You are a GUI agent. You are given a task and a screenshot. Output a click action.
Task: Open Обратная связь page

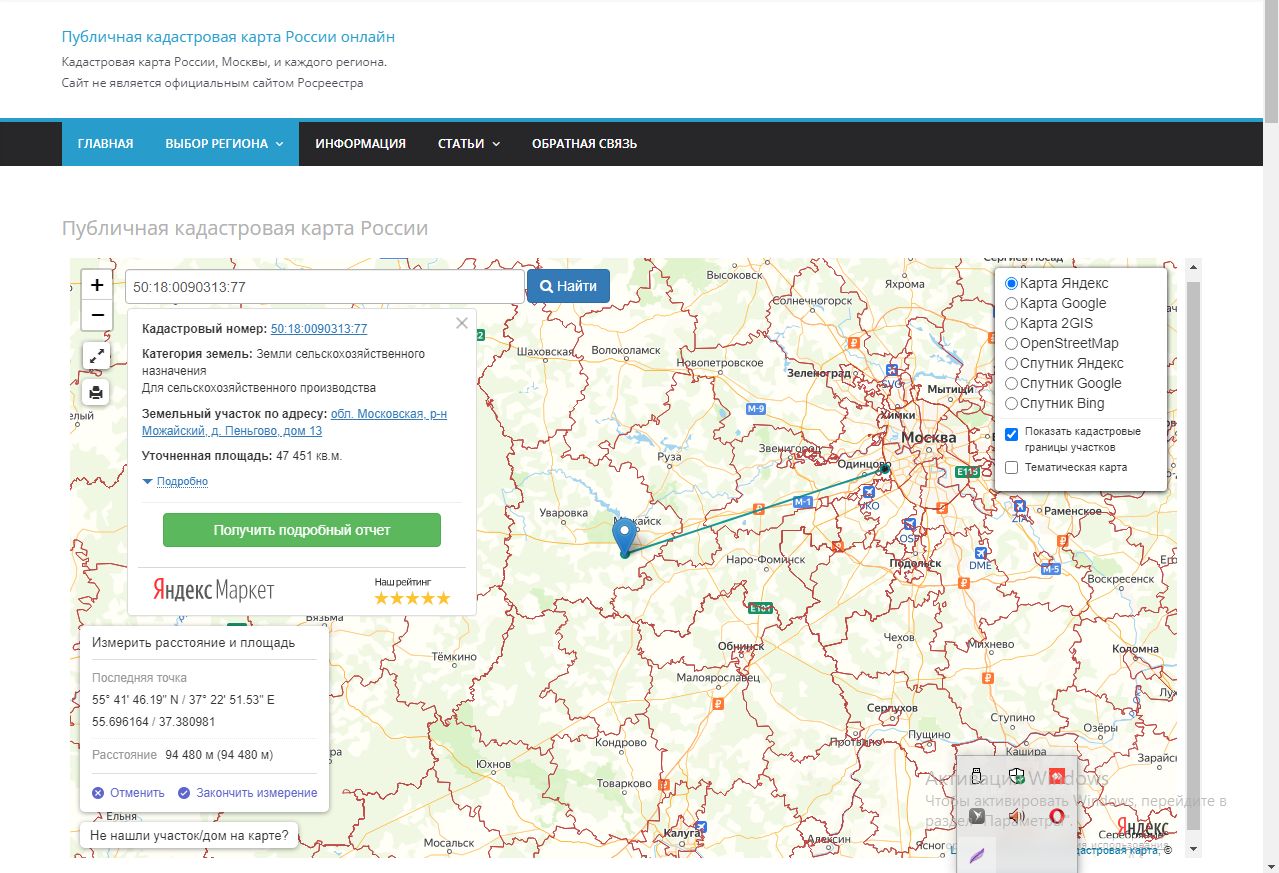(584, 143)
